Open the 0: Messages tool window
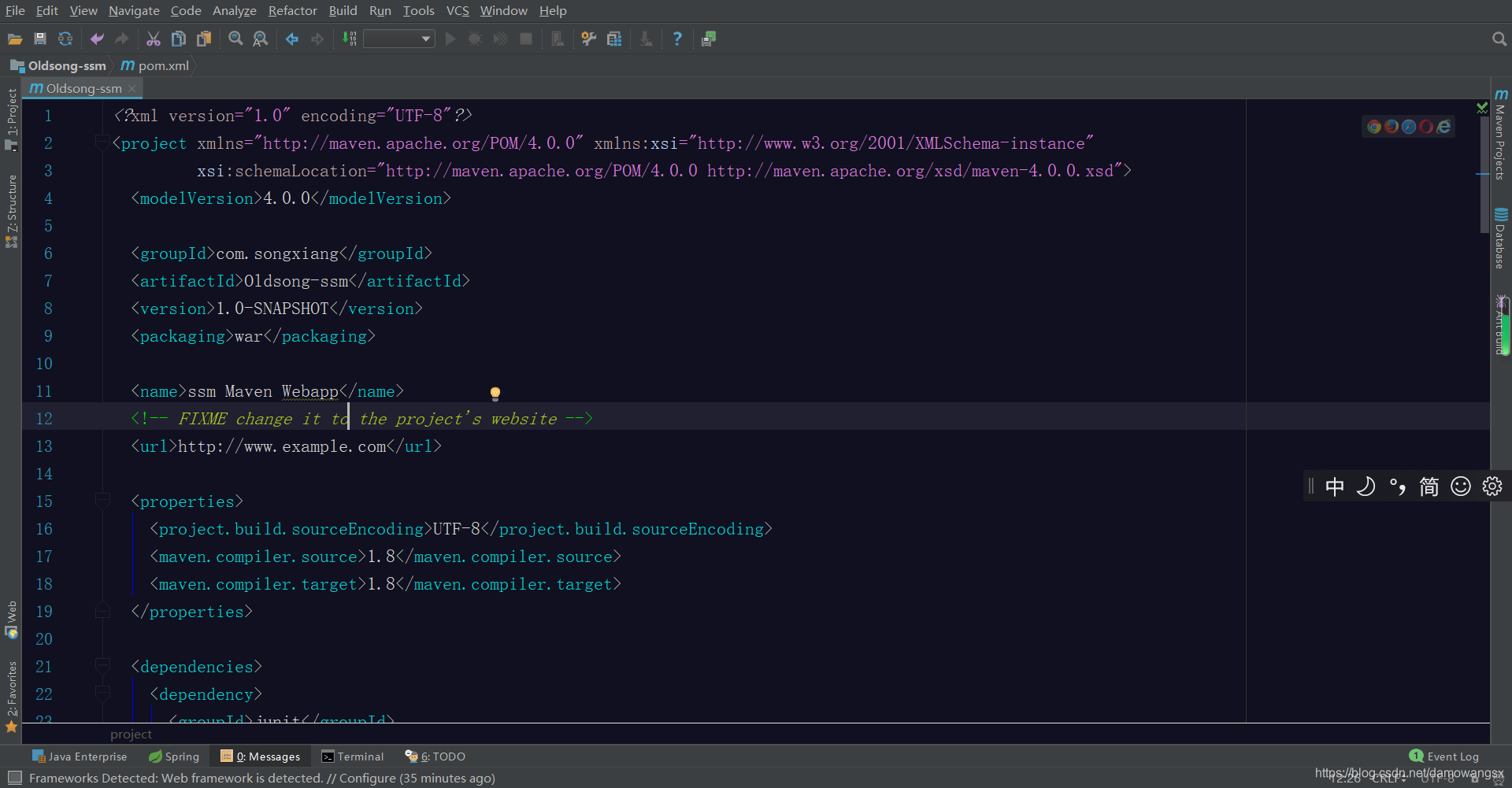This screenshot has width=1512, height=788. 261,757
